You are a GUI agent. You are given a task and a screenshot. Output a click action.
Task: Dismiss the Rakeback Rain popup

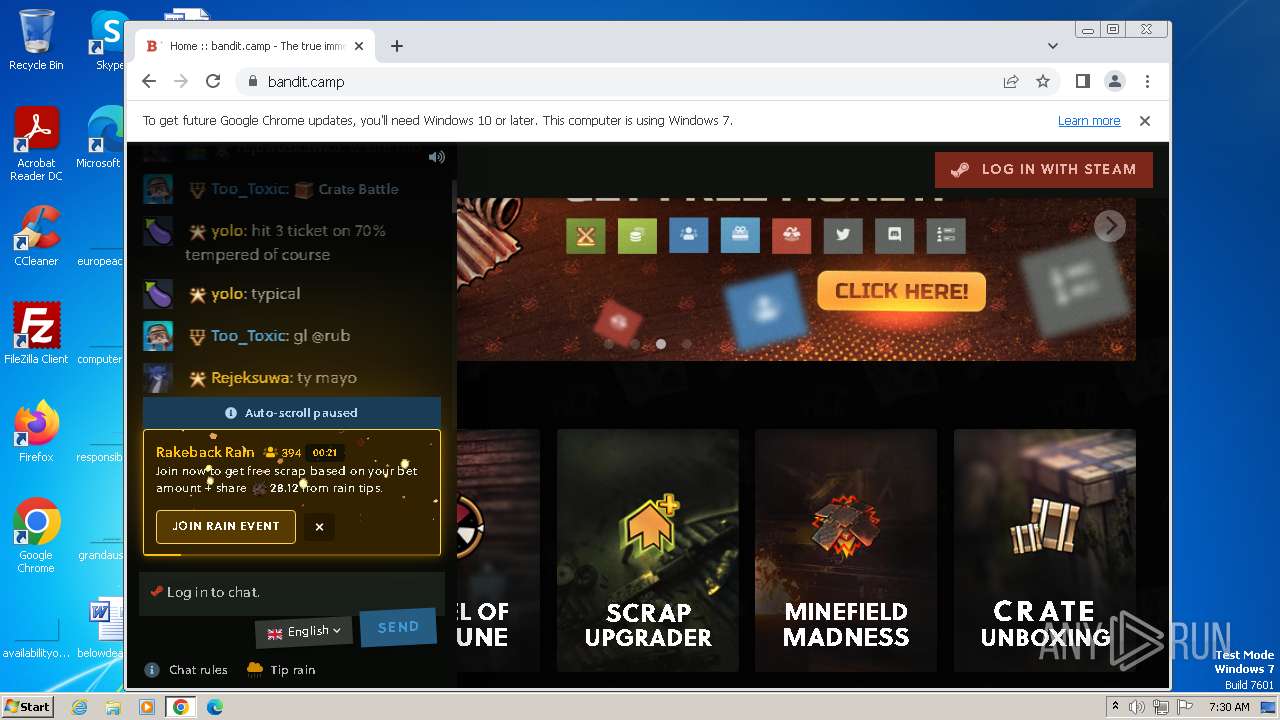pos(319,527)
